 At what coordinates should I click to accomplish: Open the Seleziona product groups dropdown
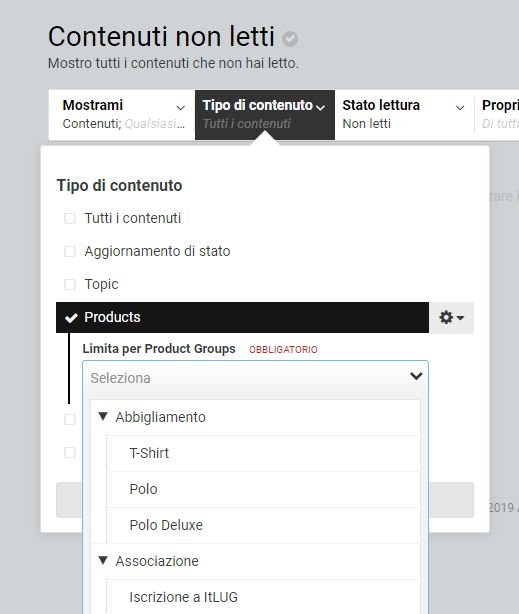pyautogui.click(x=255, y=378)
